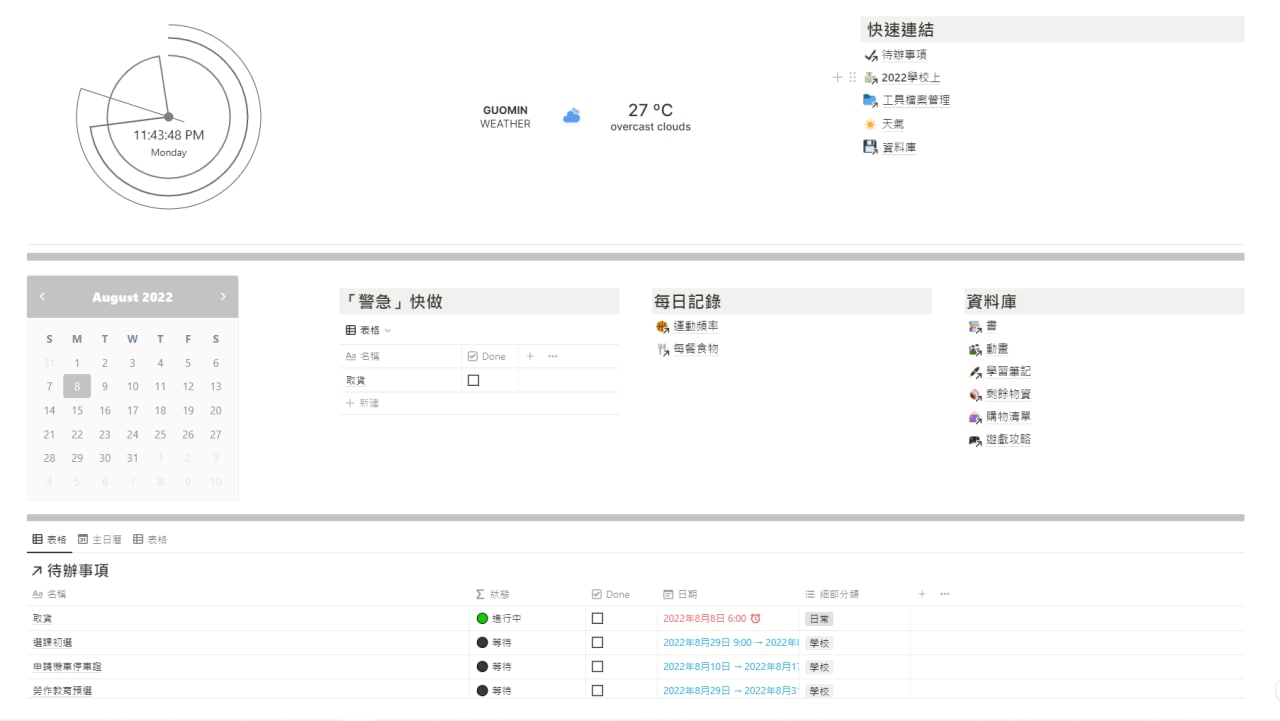Click the August 2022 calendar title
The image size is (1280, 721).
click(132, 297)
